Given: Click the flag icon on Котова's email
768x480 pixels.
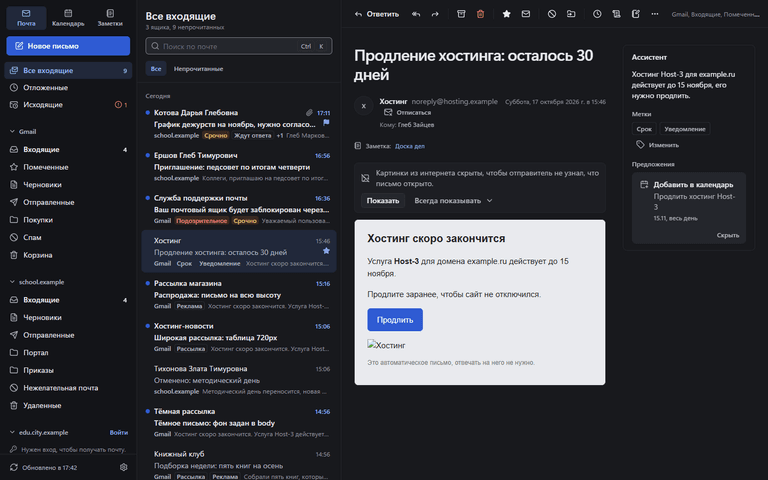Looking at the screenshot, I should [x=326, y=122].
